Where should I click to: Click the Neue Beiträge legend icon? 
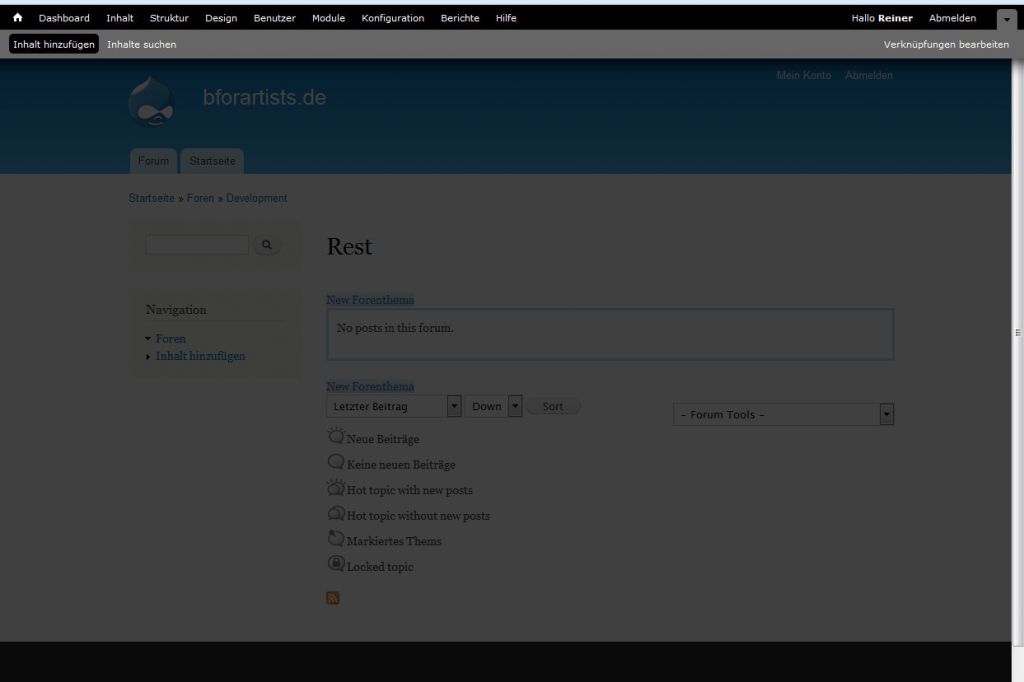click(336, 437)
